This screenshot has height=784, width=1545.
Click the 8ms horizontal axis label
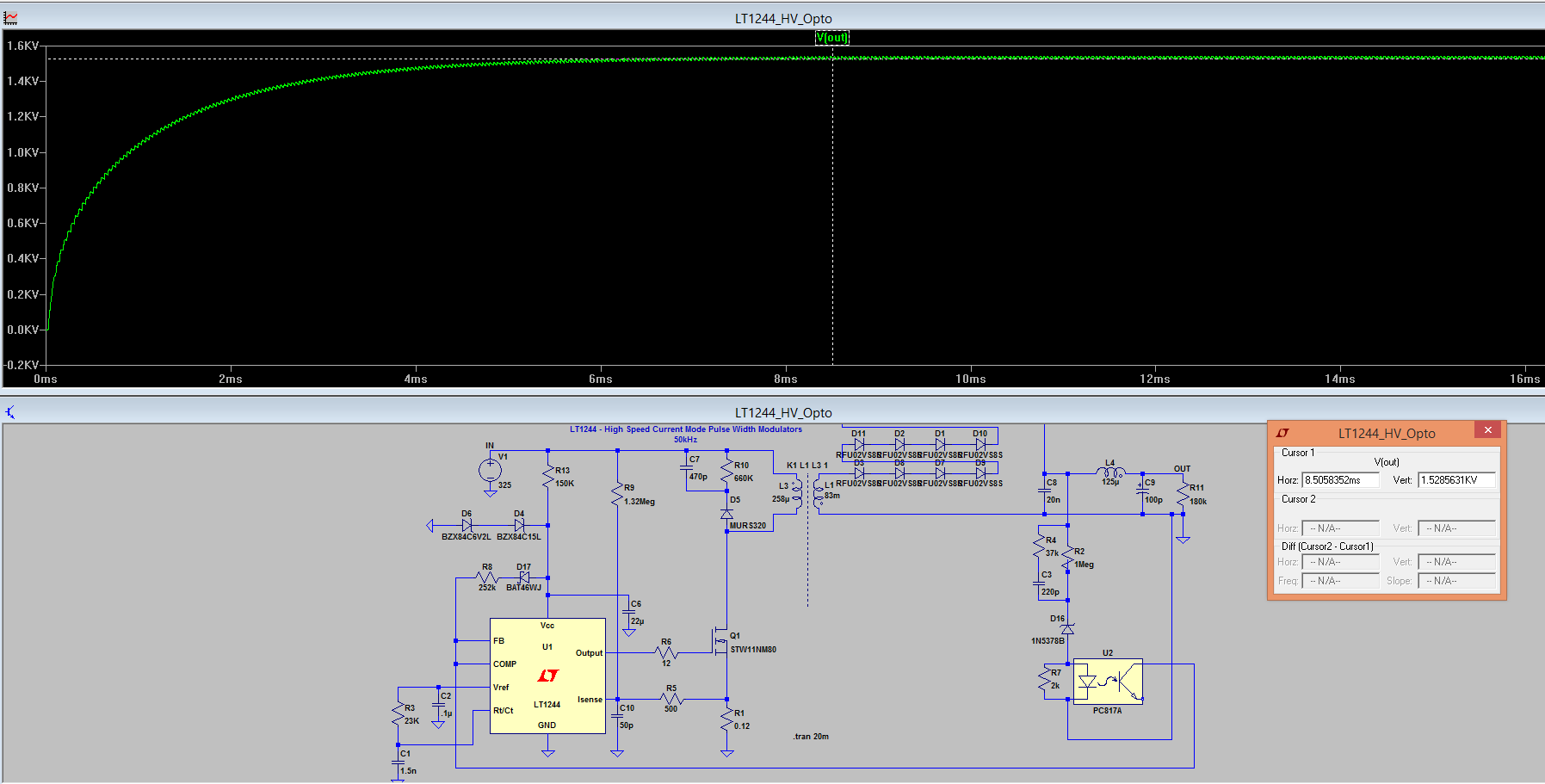click(786, 380)
